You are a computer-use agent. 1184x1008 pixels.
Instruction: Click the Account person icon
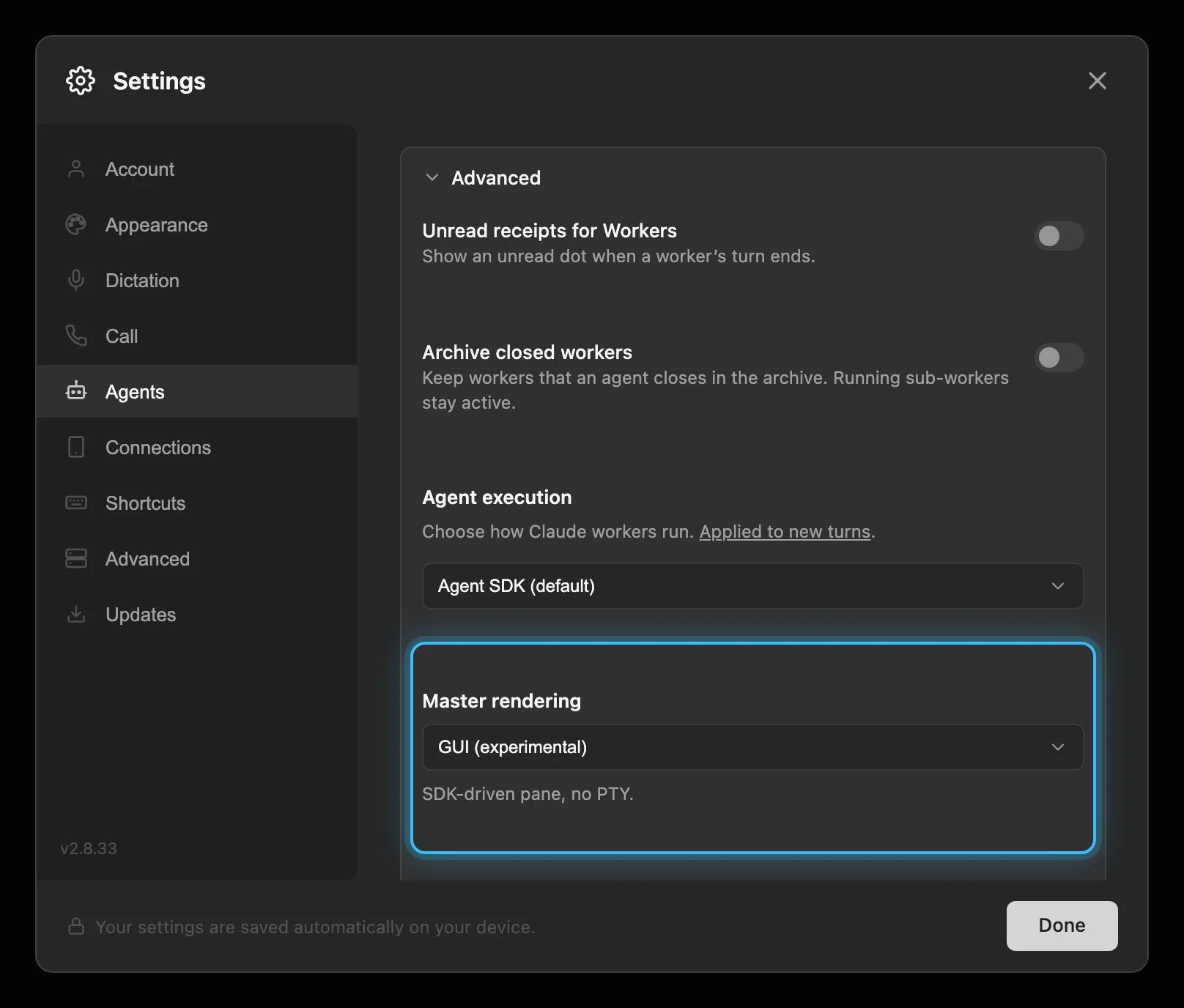click(x=76, y=169)
